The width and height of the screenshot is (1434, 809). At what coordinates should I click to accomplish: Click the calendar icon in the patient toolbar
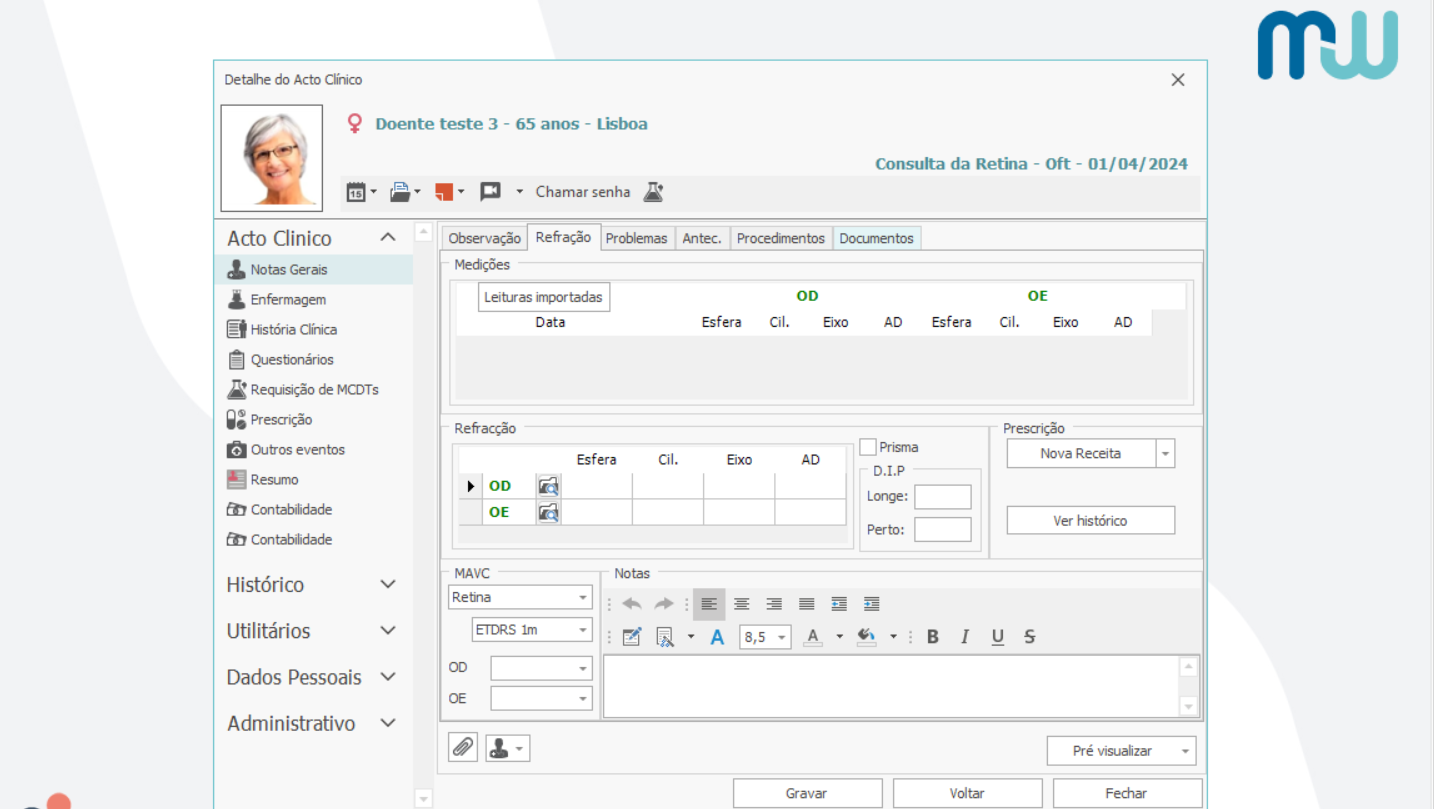pos(356,192)
